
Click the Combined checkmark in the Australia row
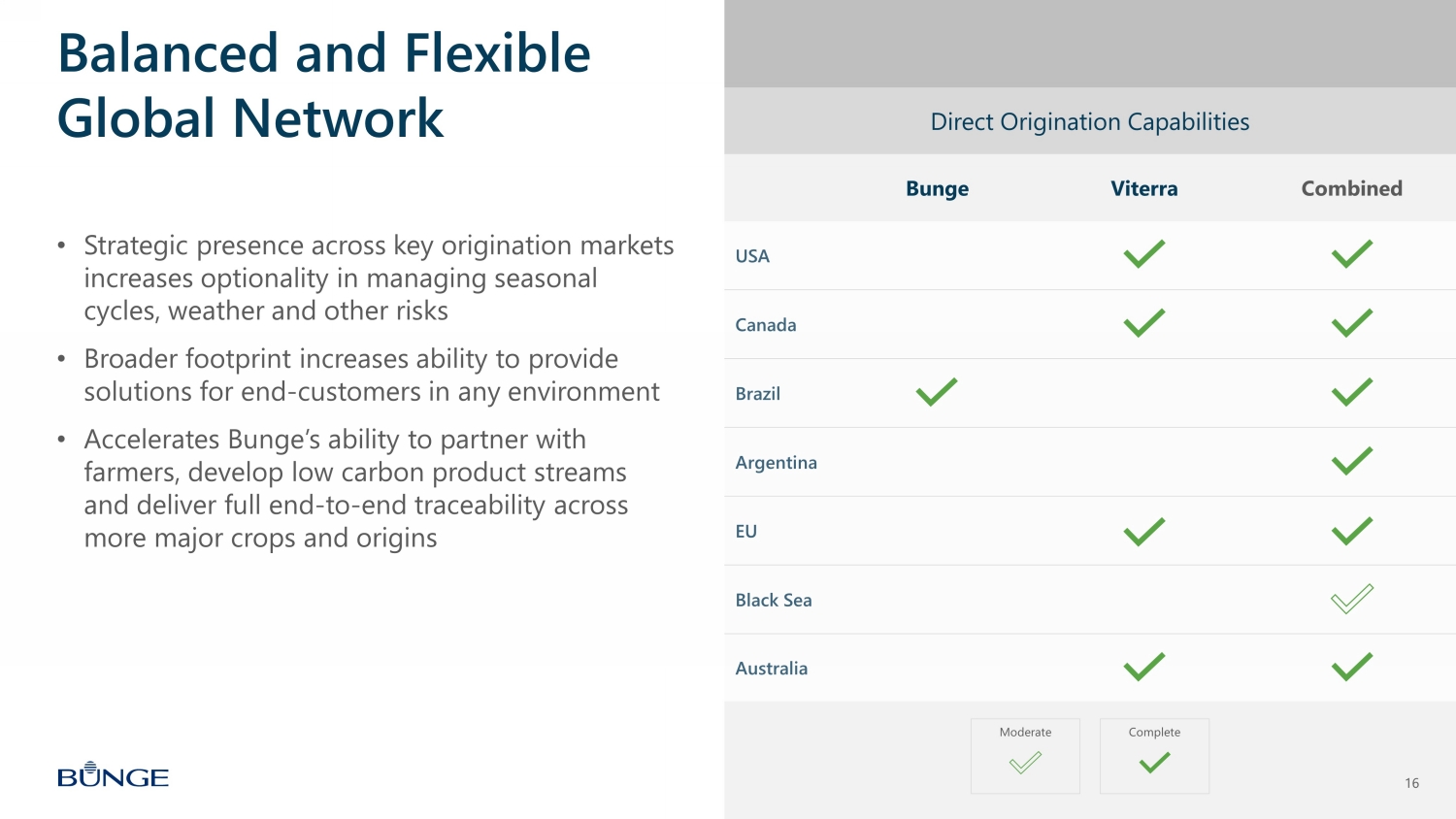point(1351,667)
